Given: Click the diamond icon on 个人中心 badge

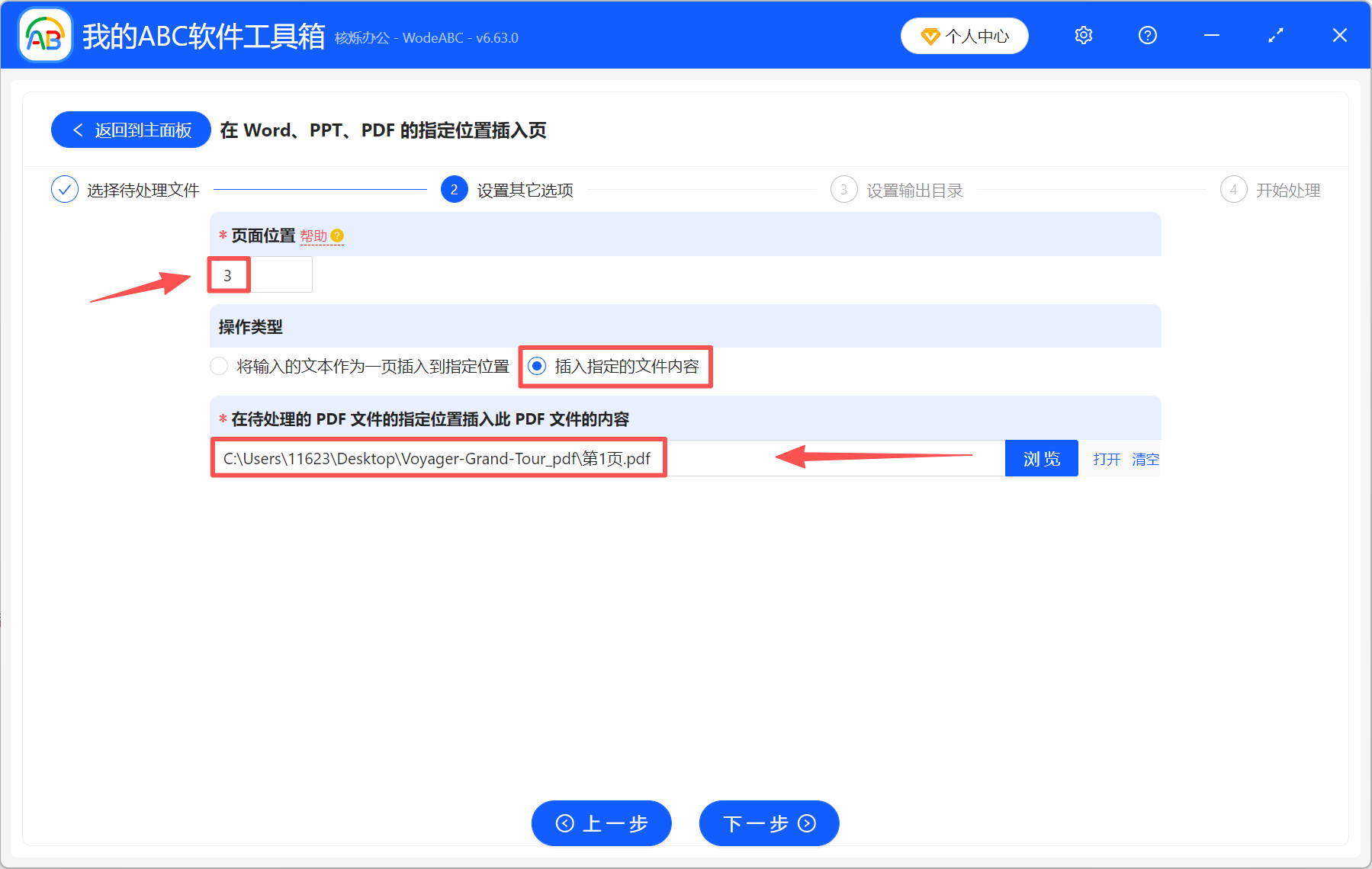Looking at the screenshot, I should [x=930, y=36].
